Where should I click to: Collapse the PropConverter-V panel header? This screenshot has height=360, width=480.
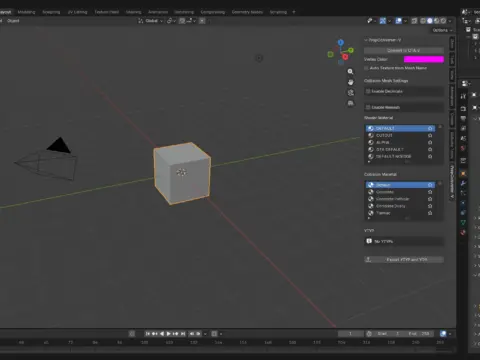click(x=383, y=40)
